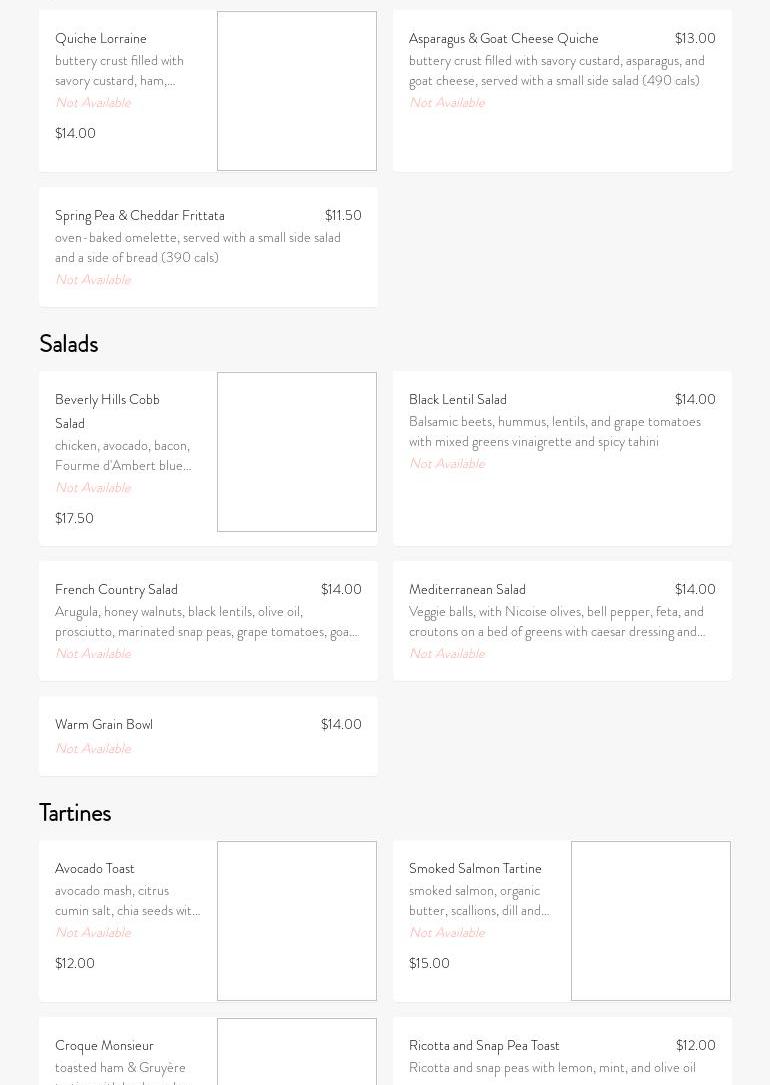770x1085 pixels.
Task: Open the Avocado Toast item
Action: 95,869
